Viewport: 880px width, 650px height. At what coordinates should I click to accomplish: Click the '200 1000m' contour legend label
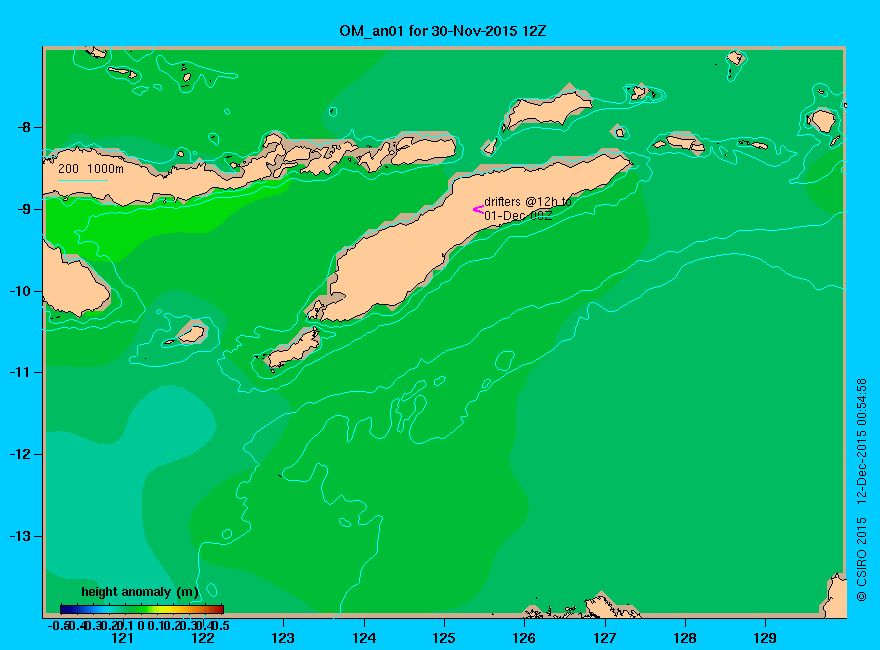(x=91, y=168)
